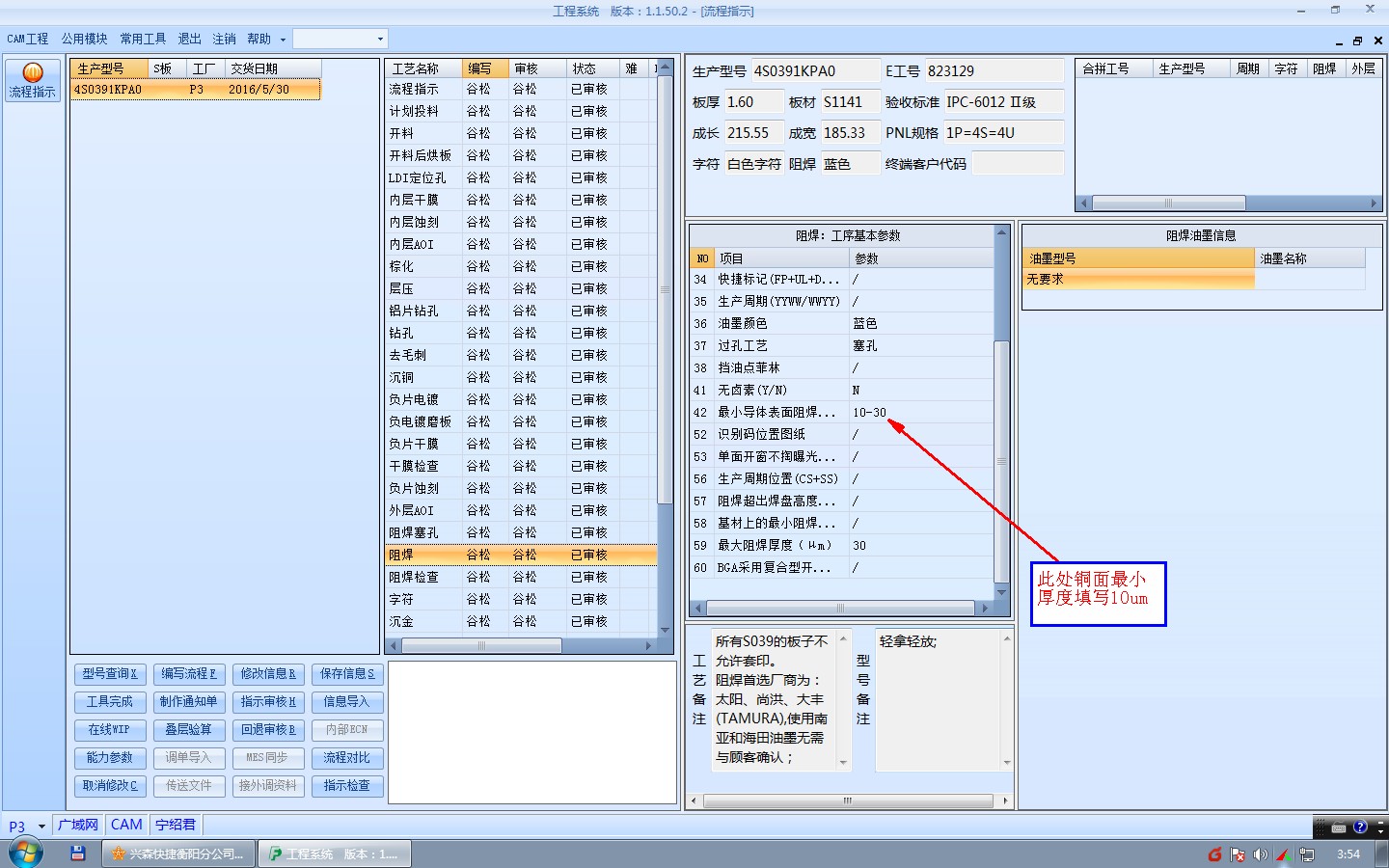
Task: Click row 59 最大阻焊厚度 parameter
Action: (x=842, y=545)
